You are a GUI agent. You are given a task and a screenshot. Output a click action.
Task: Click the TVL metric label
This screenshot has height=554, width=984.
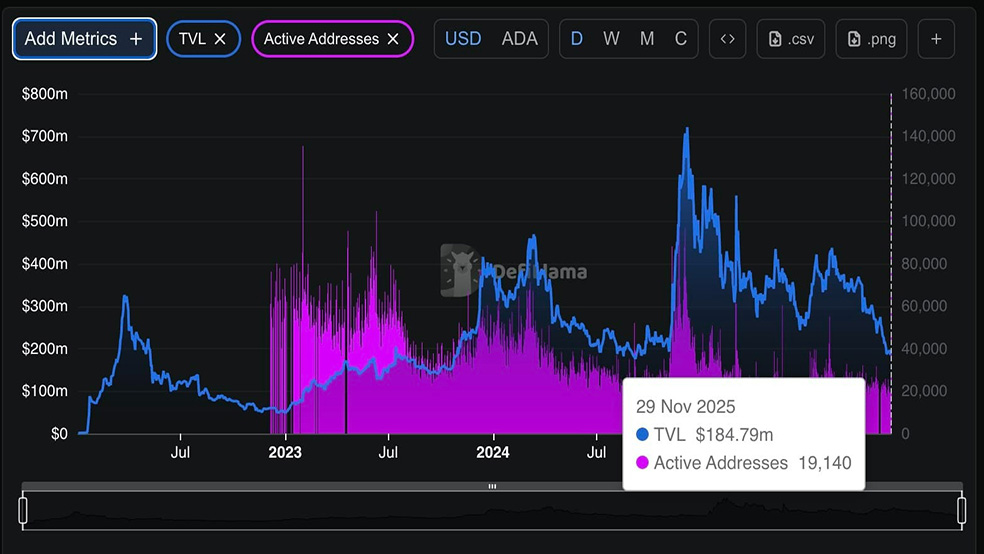point(192,39)
